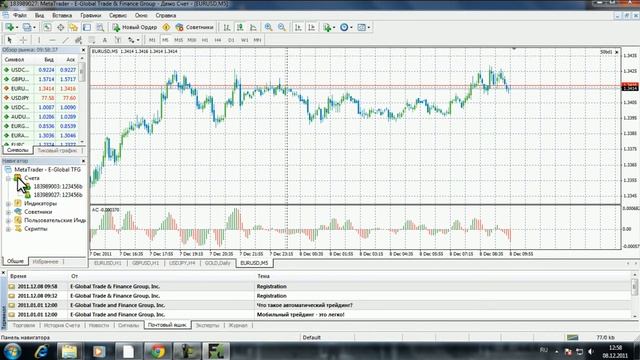Toggle the Navigator folder-star toolbar icon
This screenshot has width=640, height=360.
coord(73,27)
